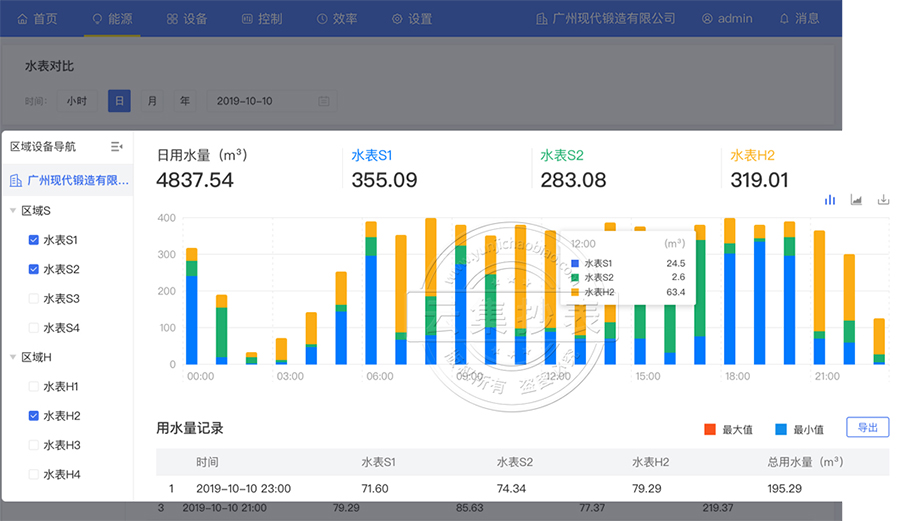Switch to bar chart view icon
The height and width of the screenshot is (521, 900).
(x=830, y=200)
